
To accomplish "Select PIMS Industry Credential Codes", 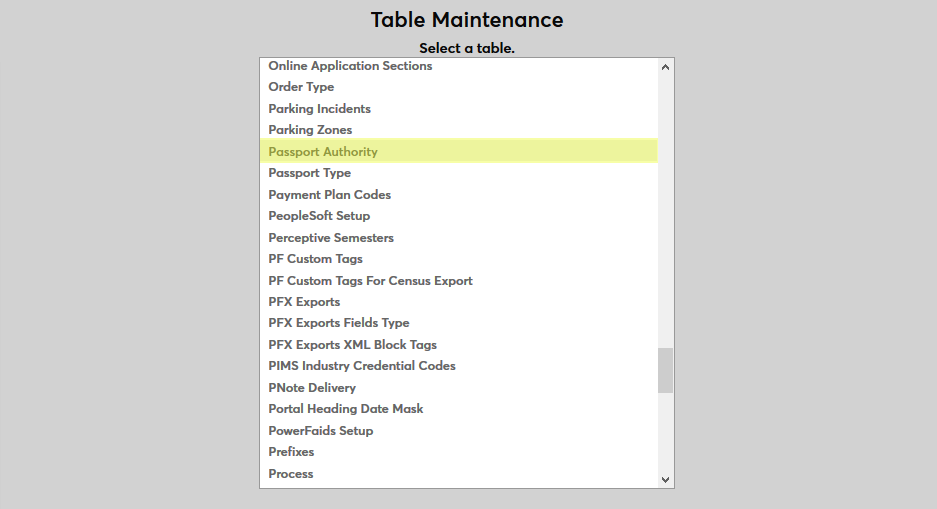I will (362, 366).
